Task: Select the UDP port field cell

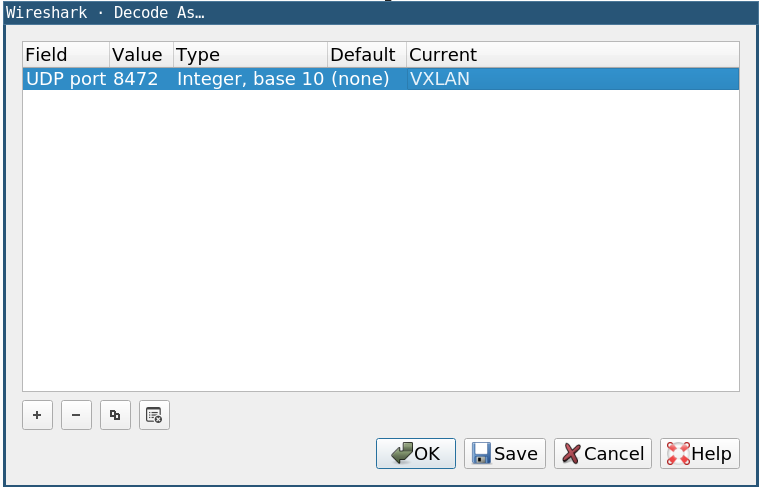Action: [x=65, y=79]
